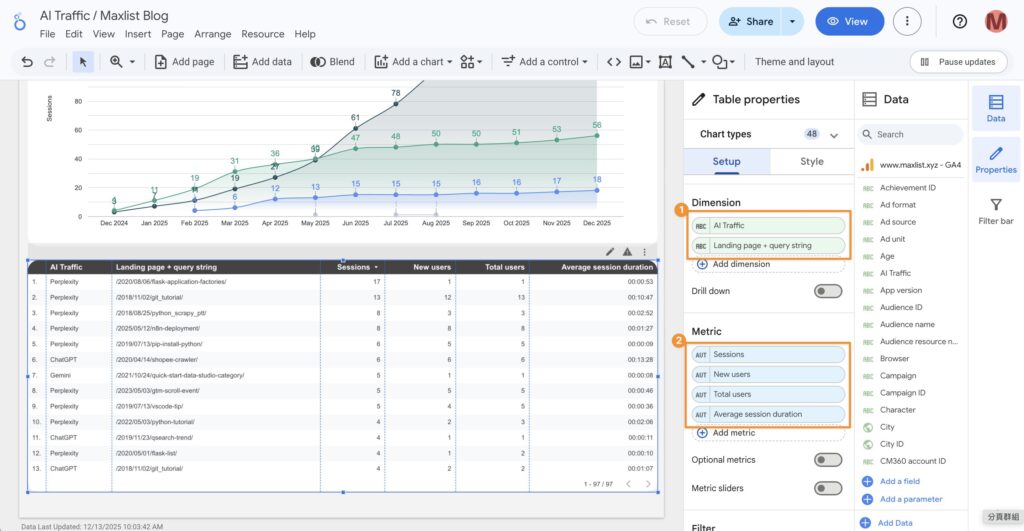Share the report

pos(750,22)
